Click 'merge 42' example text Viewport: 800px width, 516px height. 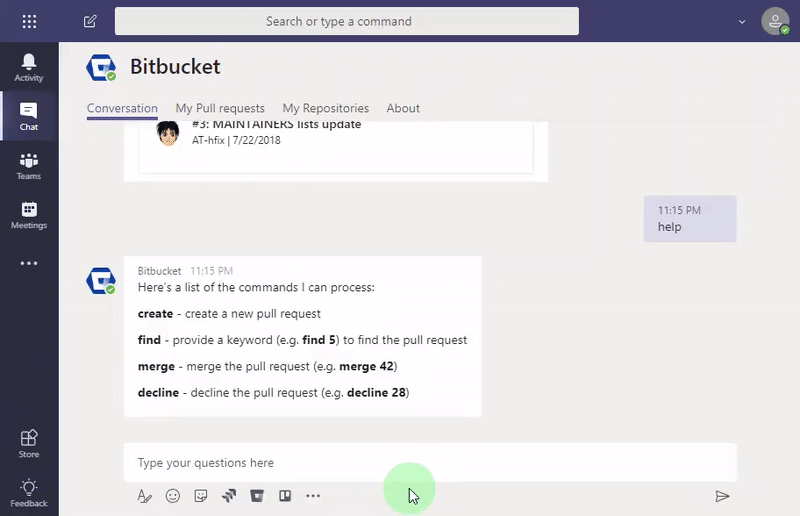click(x=366, y=366)
